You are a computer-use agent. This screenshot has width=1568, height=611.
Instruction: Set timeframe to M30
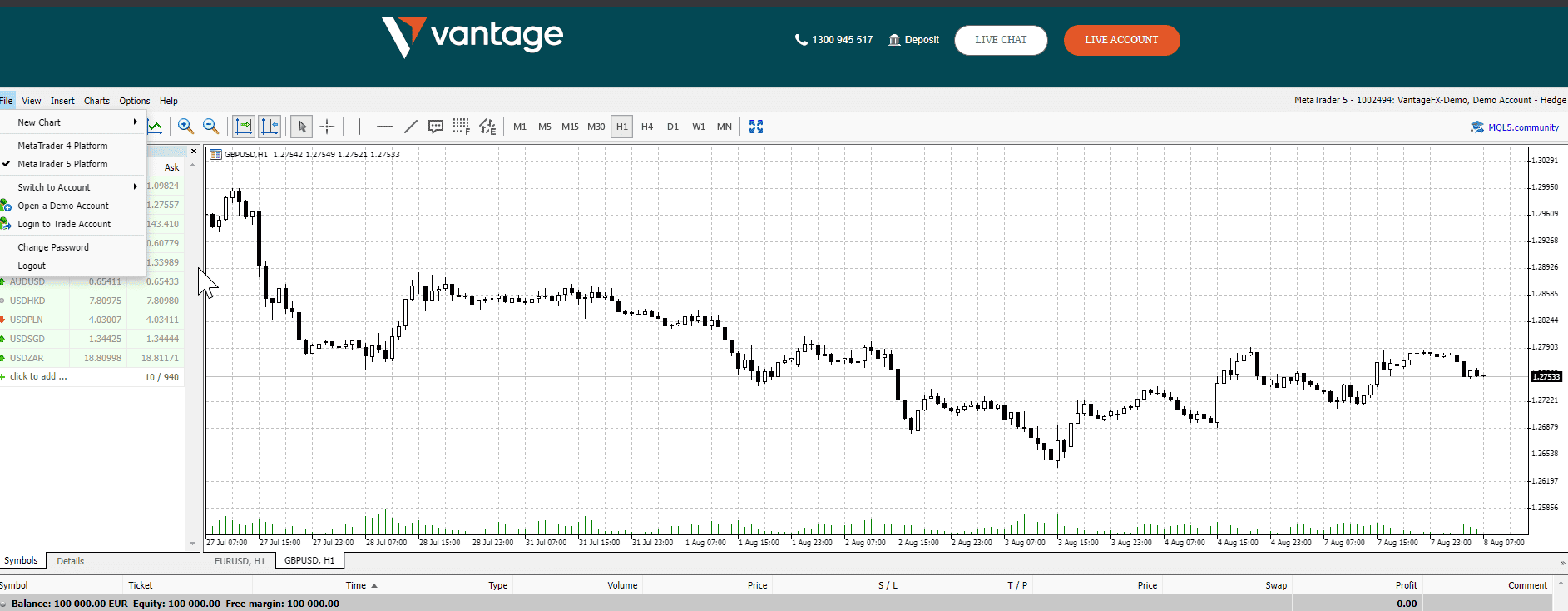point(596,127)
